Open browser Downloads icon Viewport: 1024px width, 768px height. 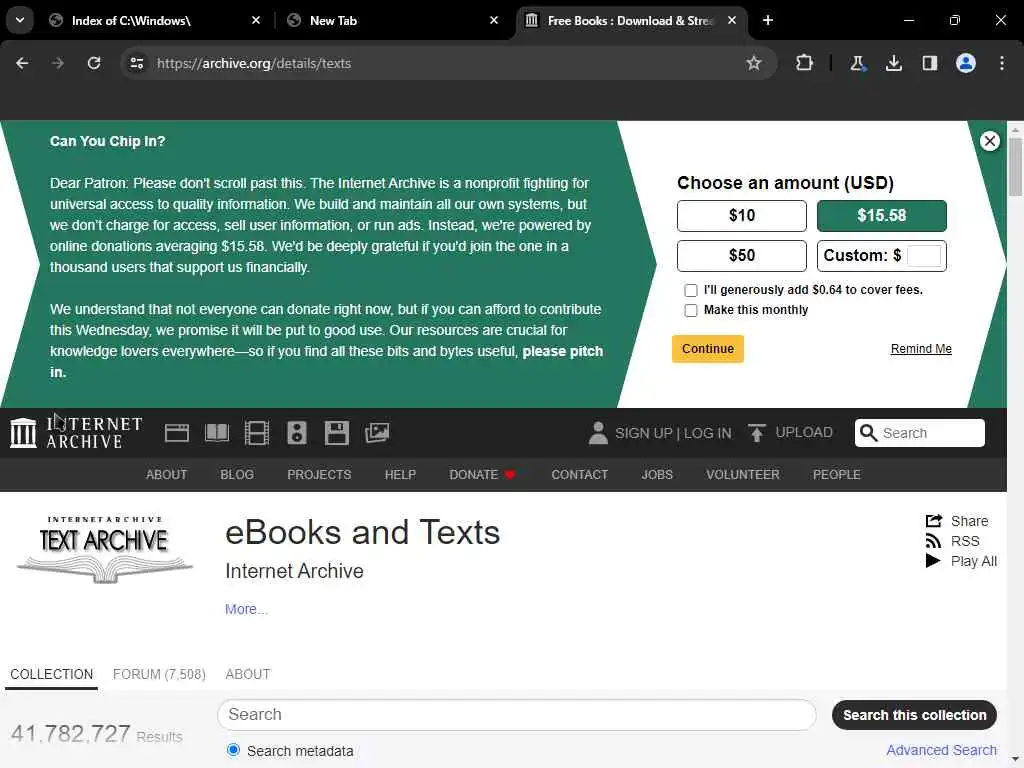click(893, 63)
